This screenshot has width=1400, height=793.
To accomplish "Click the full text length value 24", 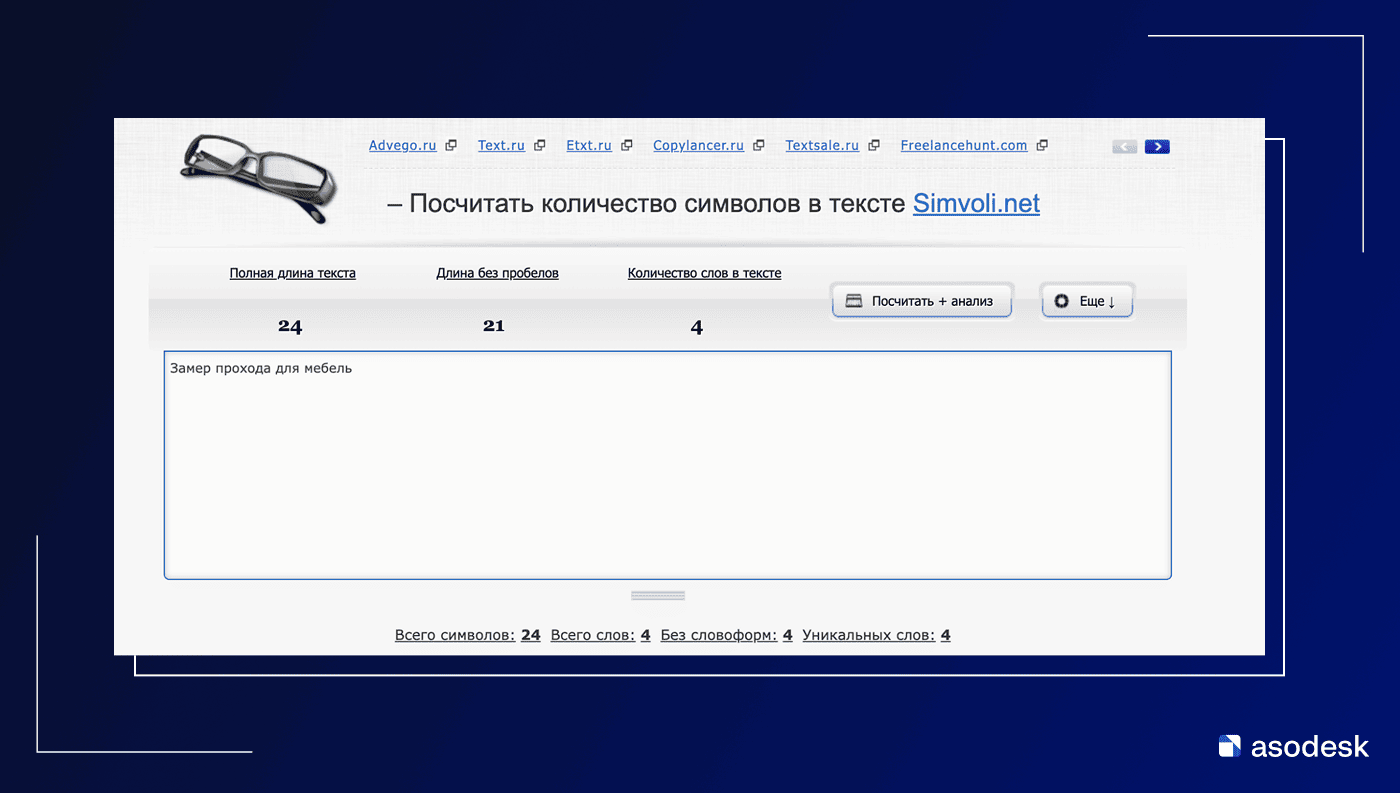I will 290,327.
